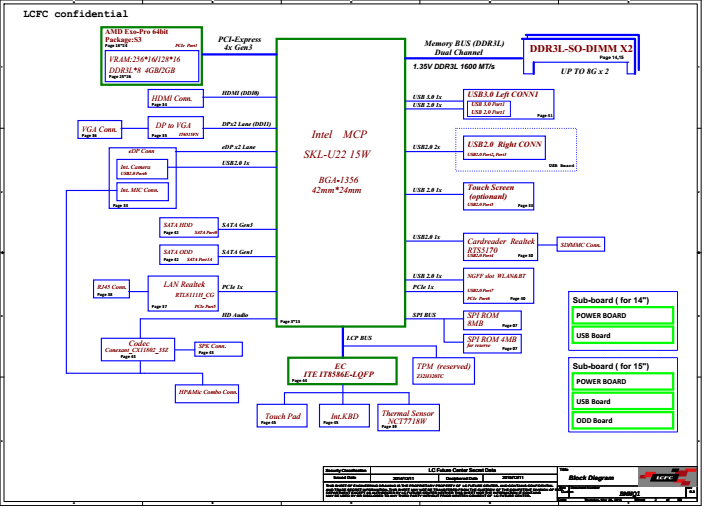Click the 'USB3.0 Left CONN1' heading
Viewport: 704px width, 508px height.
[x=503, y=94]
